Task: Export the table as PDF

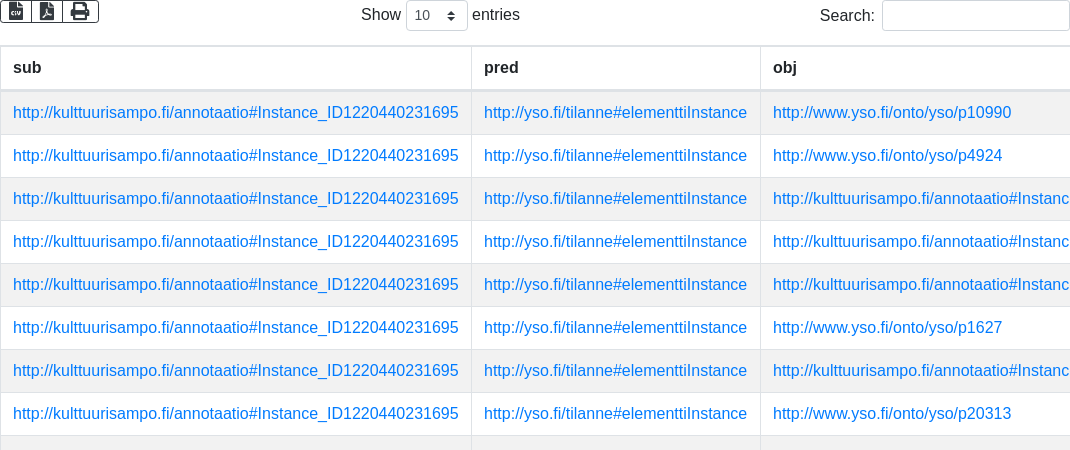Action: [x=47, y=11]
